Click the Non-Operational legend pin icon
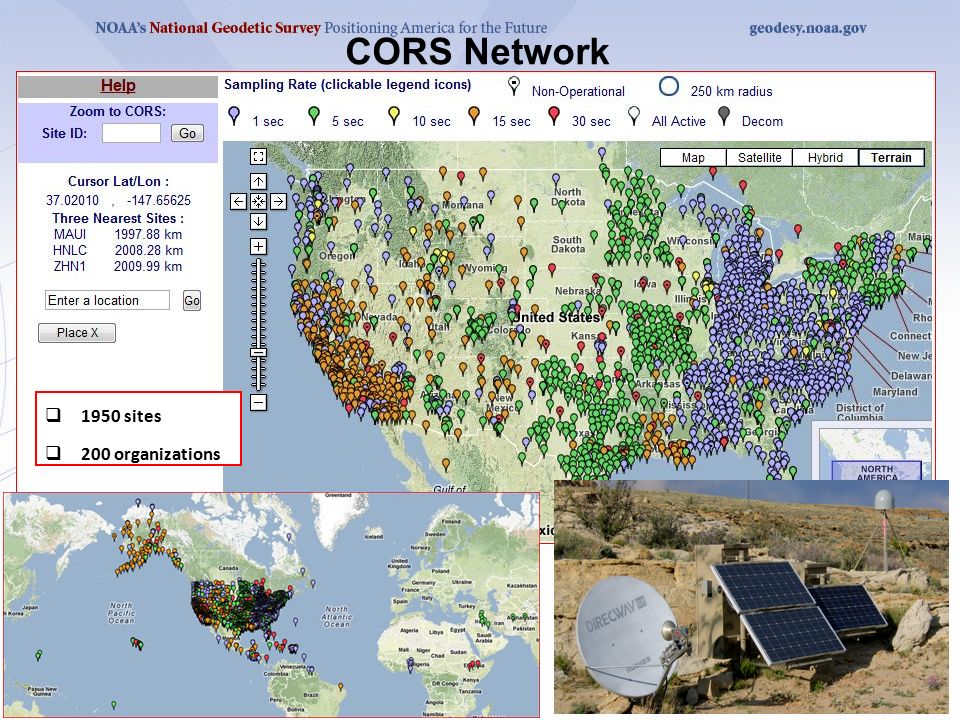This screenshot has width=960, height=720. pyautogui.click(x=514, y=86)
